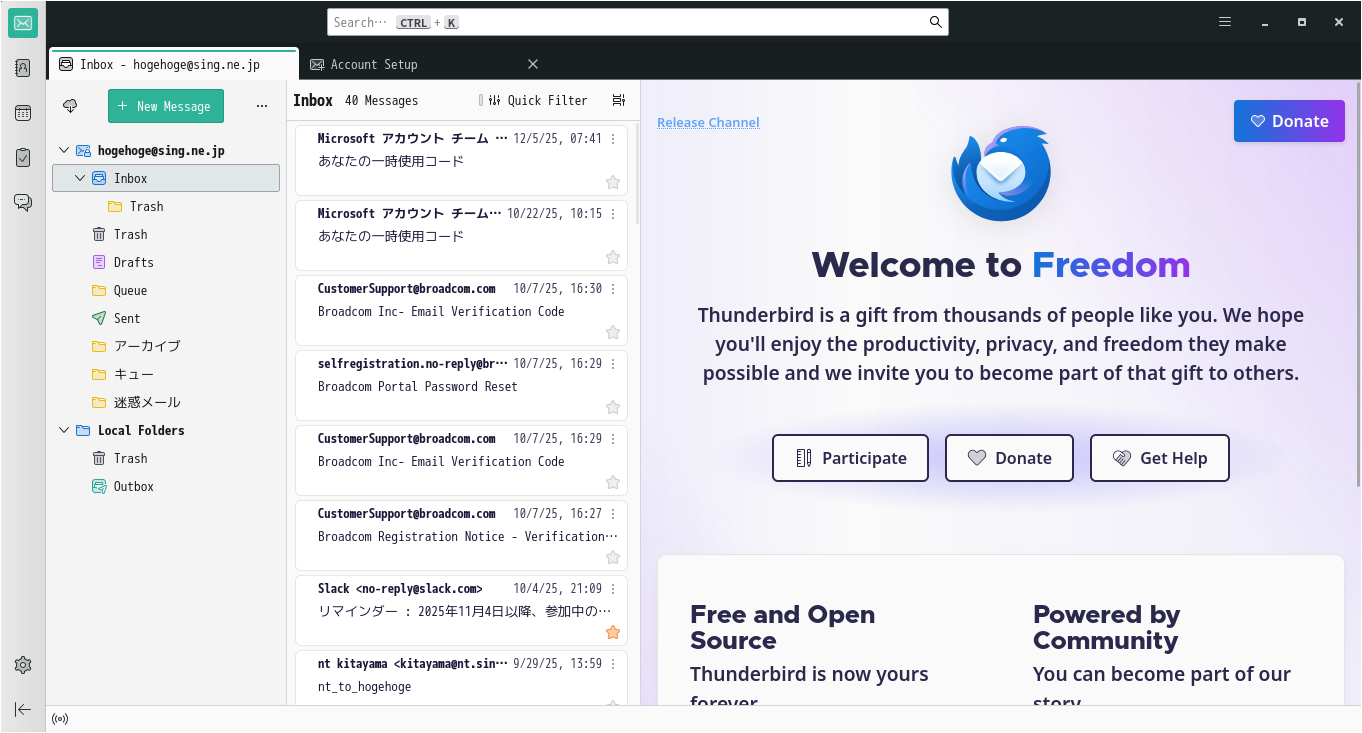The image size is (1362, 733).
Task: Open the Calendar space
Action: point(23,113)
